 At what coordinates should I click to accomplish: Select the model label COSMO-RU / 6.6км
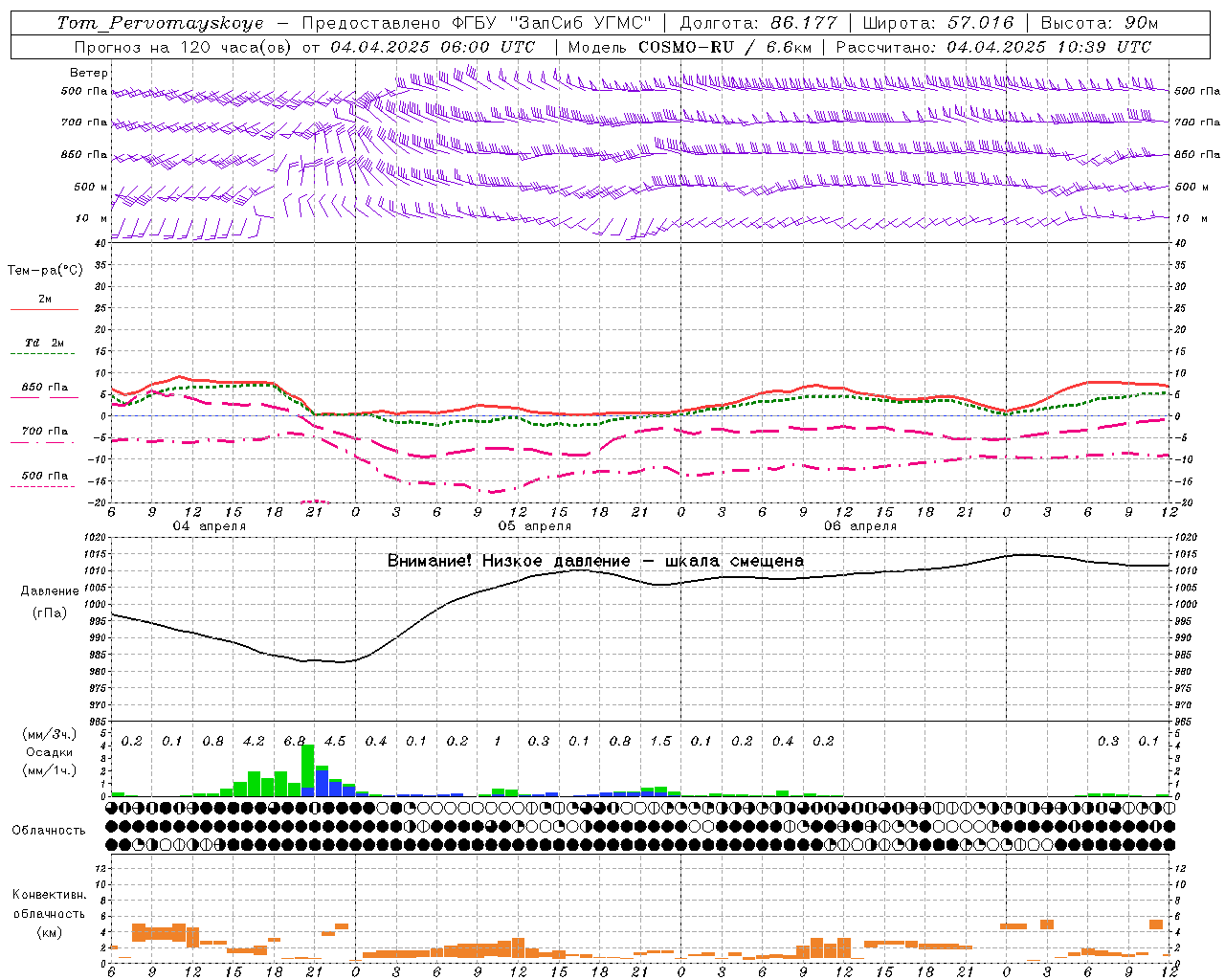[x=724, y=47]
